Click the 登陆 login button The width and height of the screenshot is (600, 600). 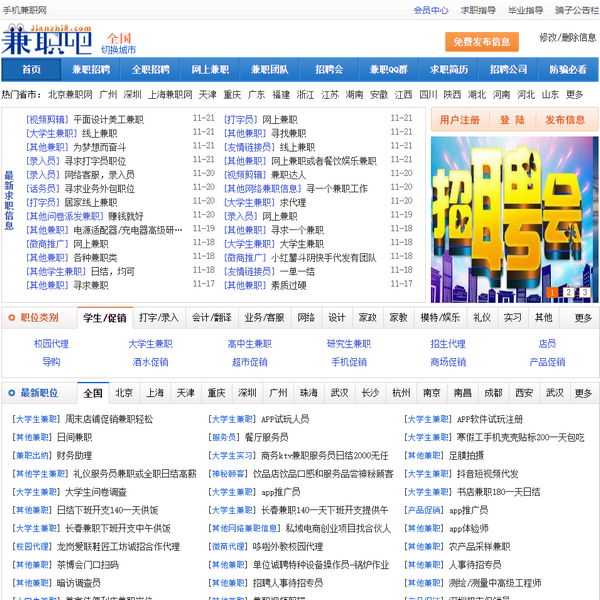point(511,120)
